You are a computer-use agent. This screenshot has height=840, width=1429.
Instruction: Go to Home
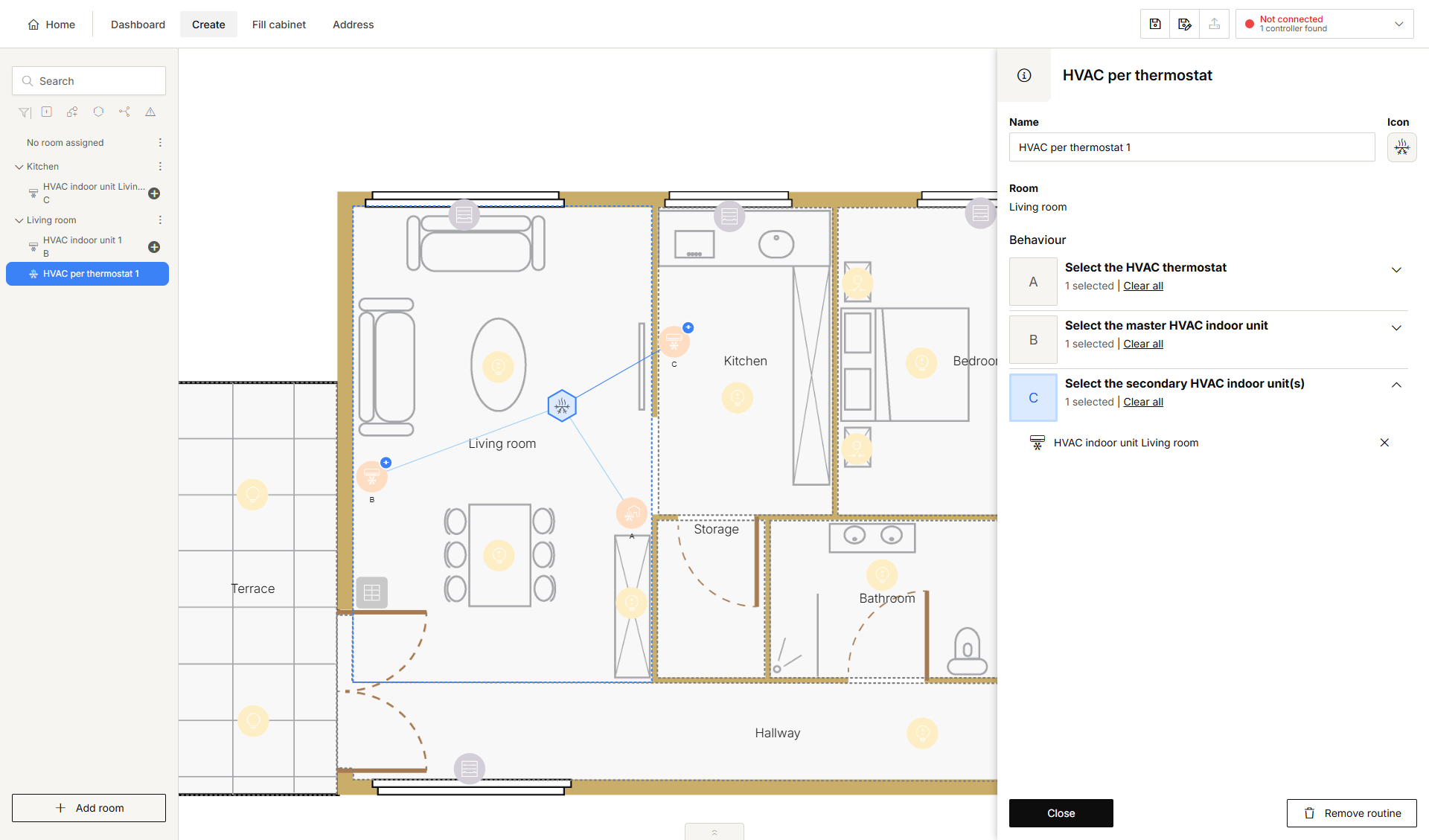pos(51,24)
